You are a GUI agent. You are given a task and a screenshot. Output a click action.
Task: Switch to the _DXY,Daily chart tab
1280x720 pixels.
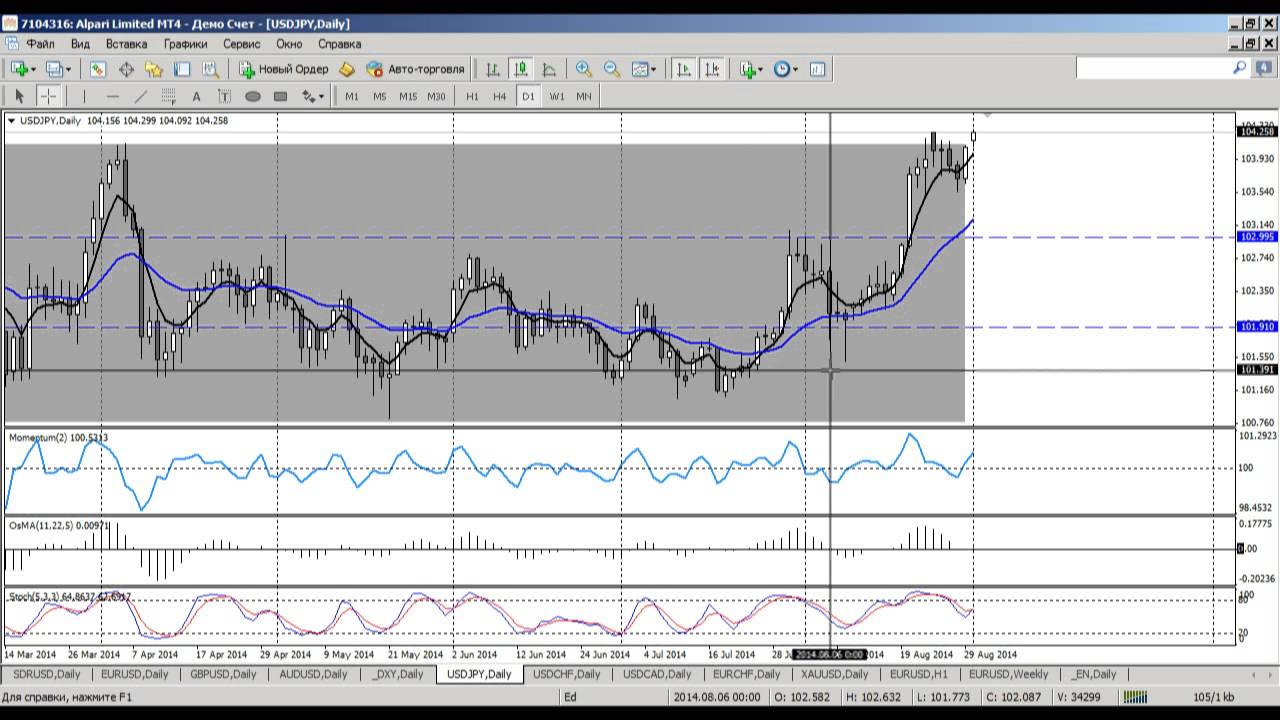(x=397, y=674)
